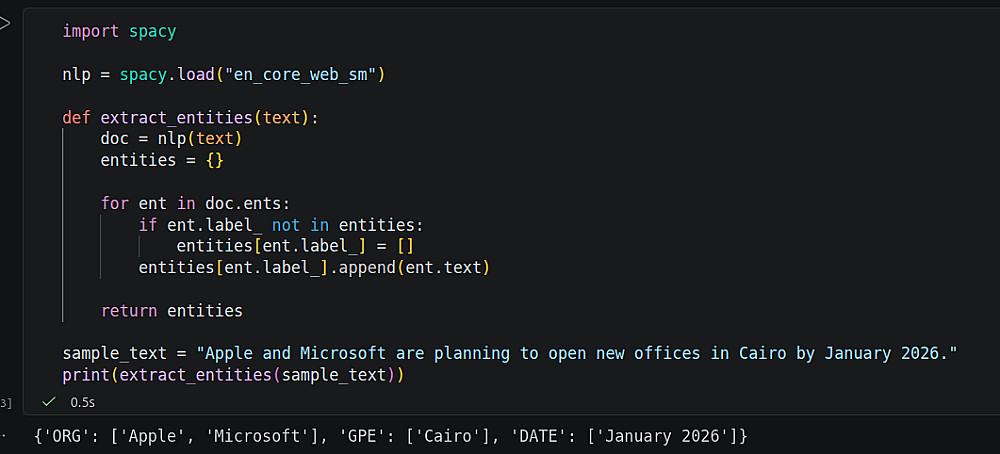Click the cell execution count number

[5, 402]
